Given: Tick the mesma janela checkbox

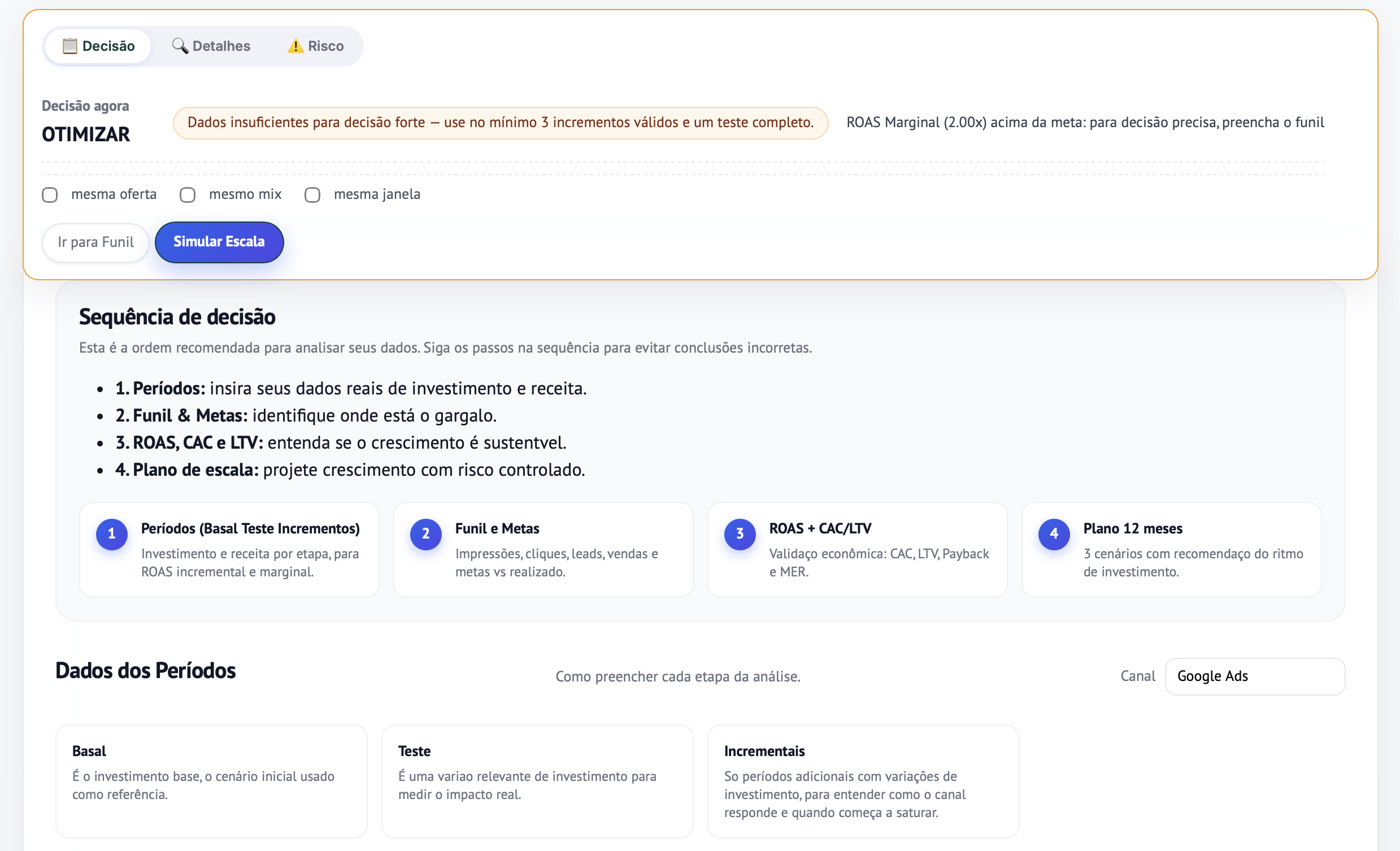Looking at the screenshot, I should (312, 195).
